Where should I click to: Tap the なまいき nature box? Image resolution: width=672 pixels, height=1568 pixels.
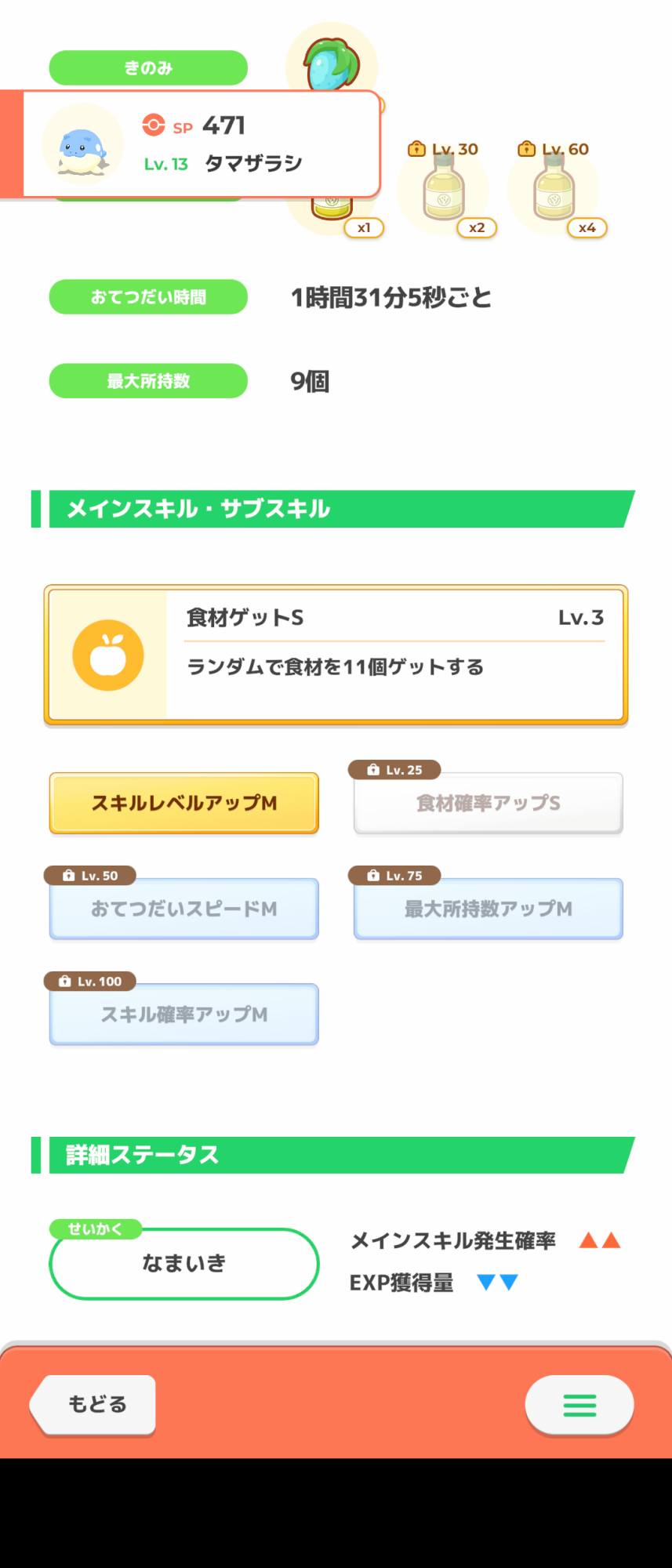click(184, 1263)
